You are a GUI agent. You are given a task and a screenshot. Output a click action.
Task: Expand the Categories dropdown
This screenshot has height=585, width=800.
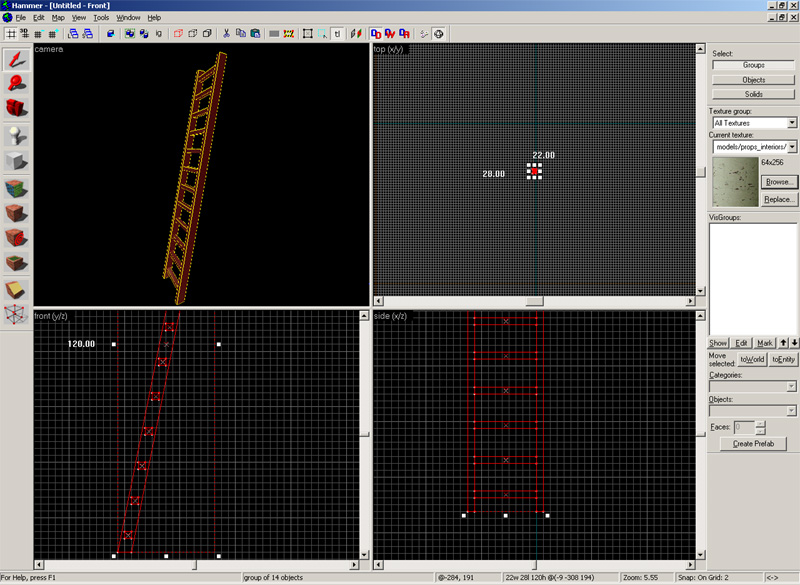pos(792,386)
